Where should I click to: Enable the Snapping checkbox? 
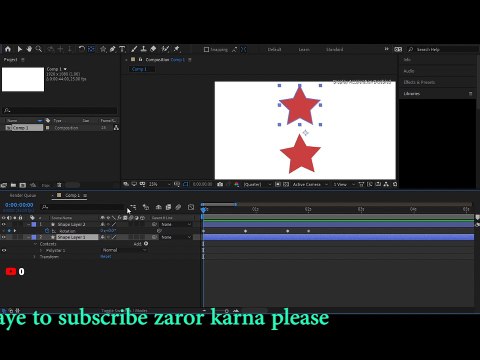pyautogui.click(x=206, y=49)
